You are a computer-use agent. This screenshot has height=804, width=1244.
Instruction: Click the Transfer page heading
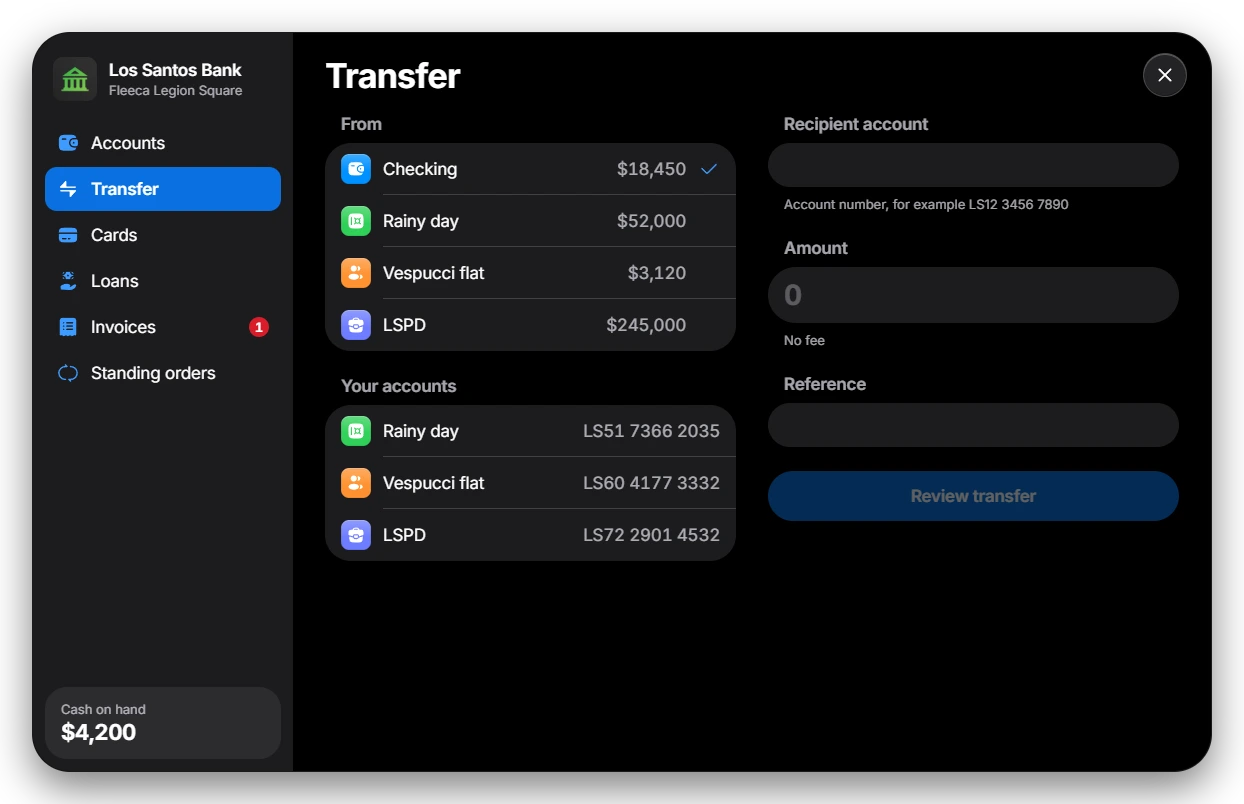click(x=393, y=76)
